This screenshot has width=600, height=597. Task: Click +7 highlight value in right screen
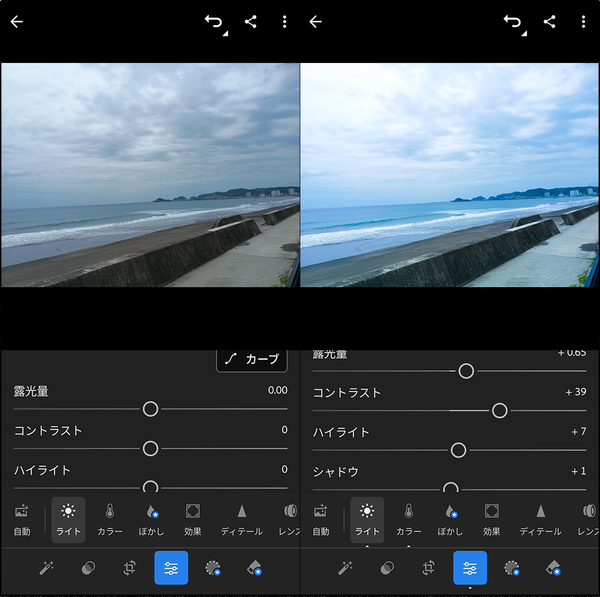tap(579, 432)
